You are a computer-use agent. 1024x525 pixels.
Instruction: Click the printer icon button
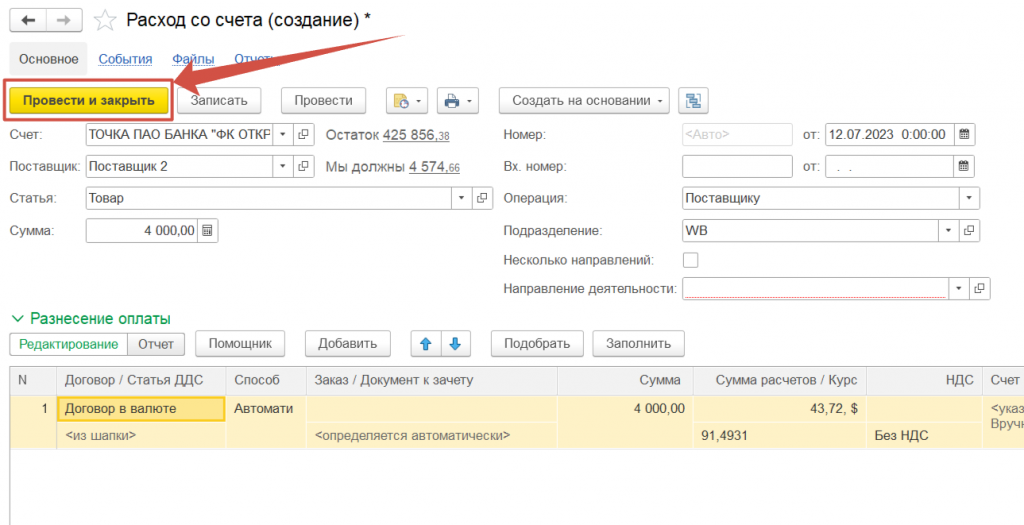pos(452,100)
